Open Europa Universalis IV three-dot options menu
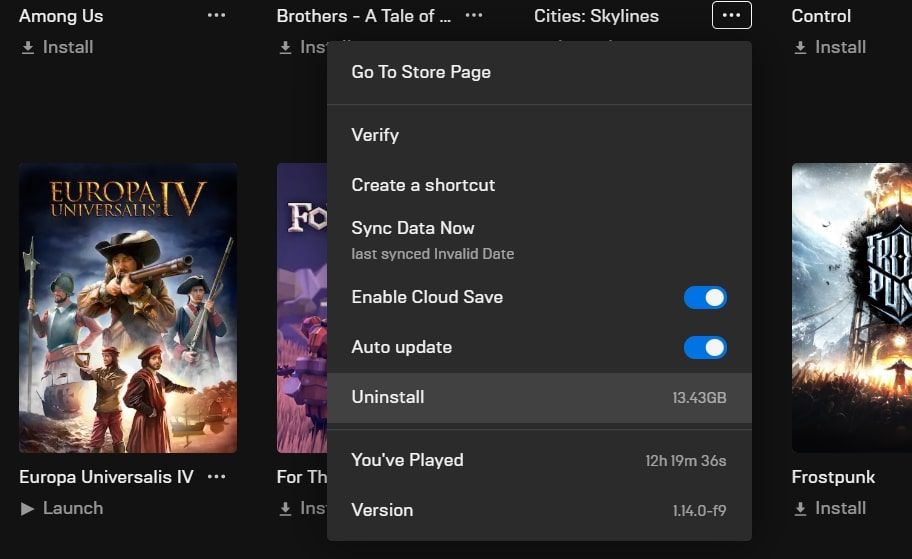 216,476
